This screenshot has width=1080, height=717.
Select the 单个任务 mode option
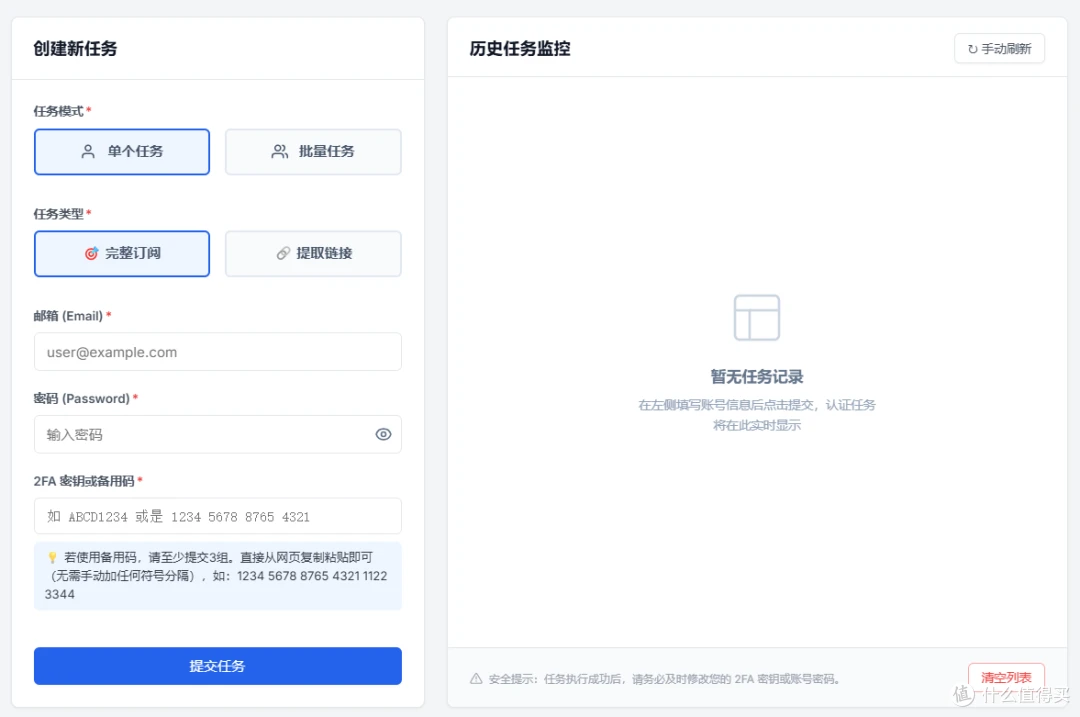tap(122, 152)
